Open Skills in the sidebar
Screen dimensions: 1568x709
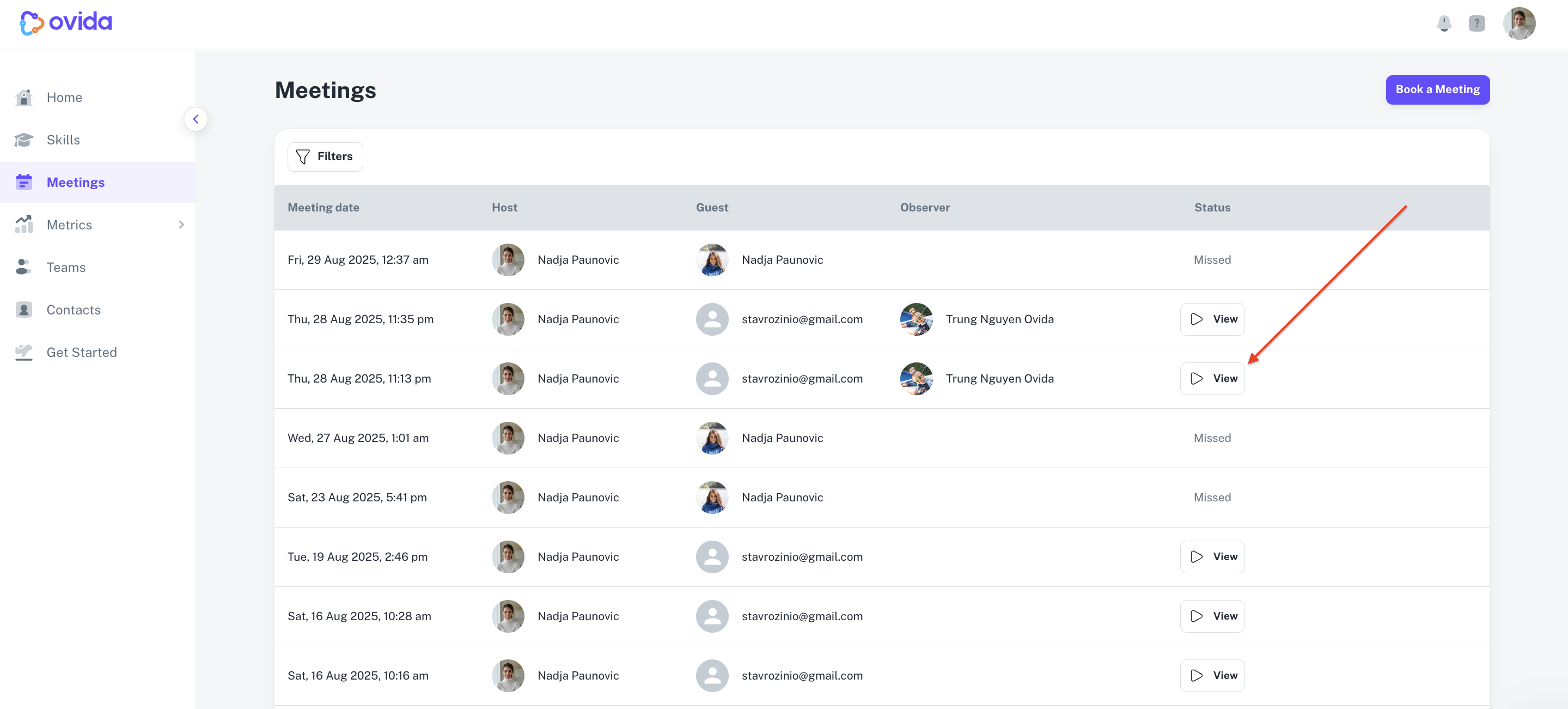tap(97, 140)
